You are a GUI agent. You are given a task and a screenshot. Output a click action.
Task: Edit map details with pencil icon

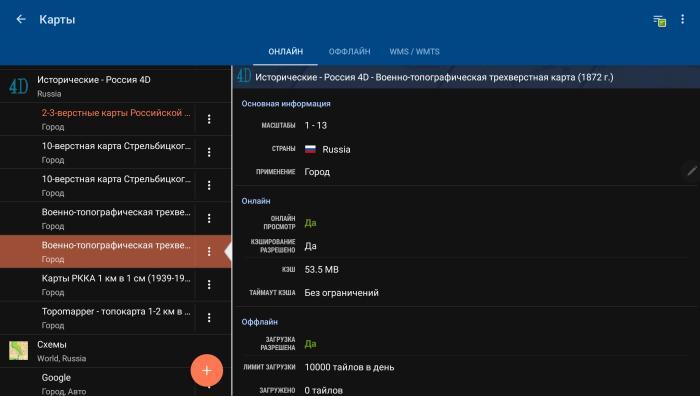[692, 171]
